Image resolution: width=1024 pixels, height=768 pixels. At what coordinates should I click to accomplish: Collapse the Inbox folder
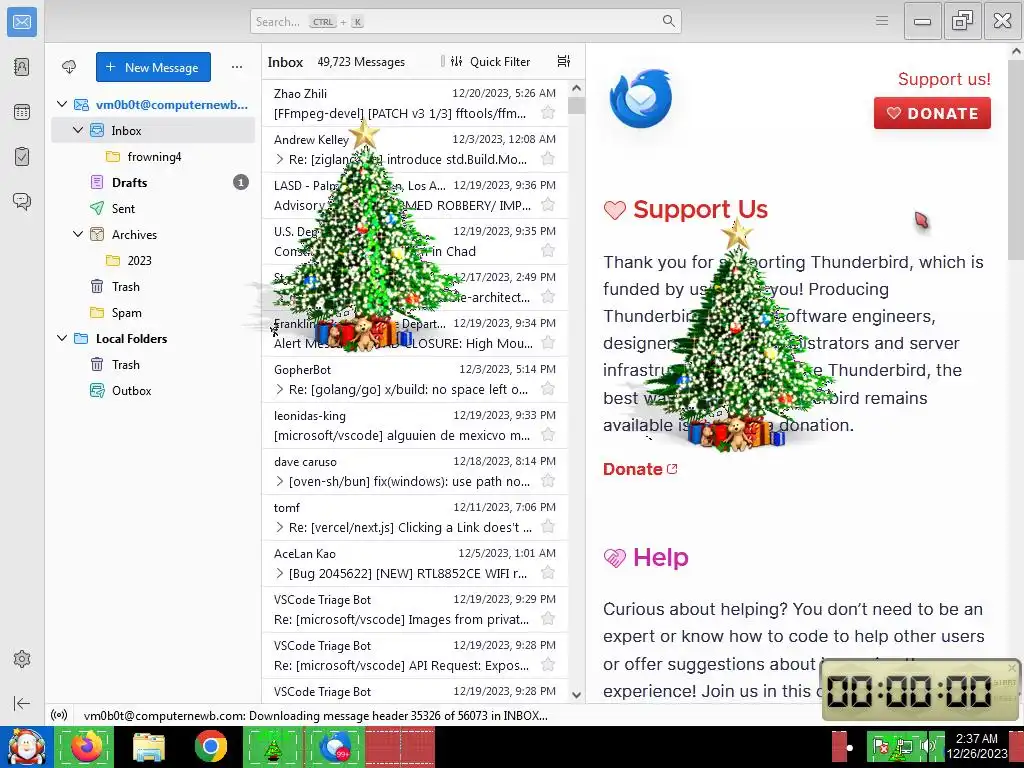point(78,130)
